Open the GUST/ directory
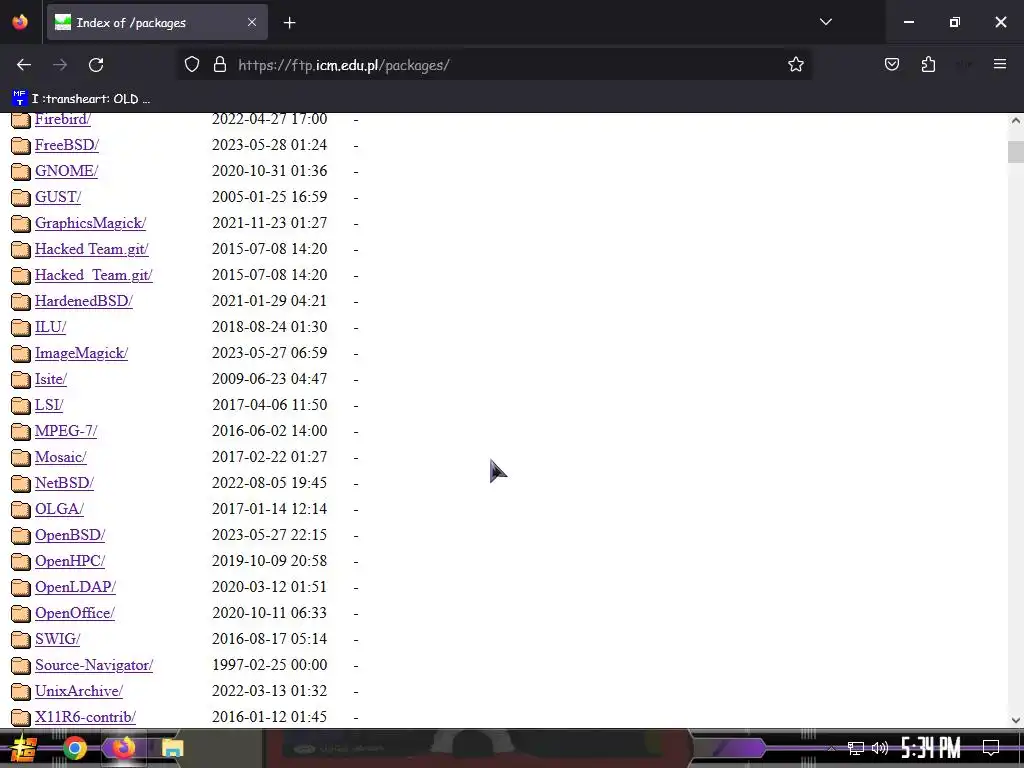1024x768 pixels. pos(58,197)
